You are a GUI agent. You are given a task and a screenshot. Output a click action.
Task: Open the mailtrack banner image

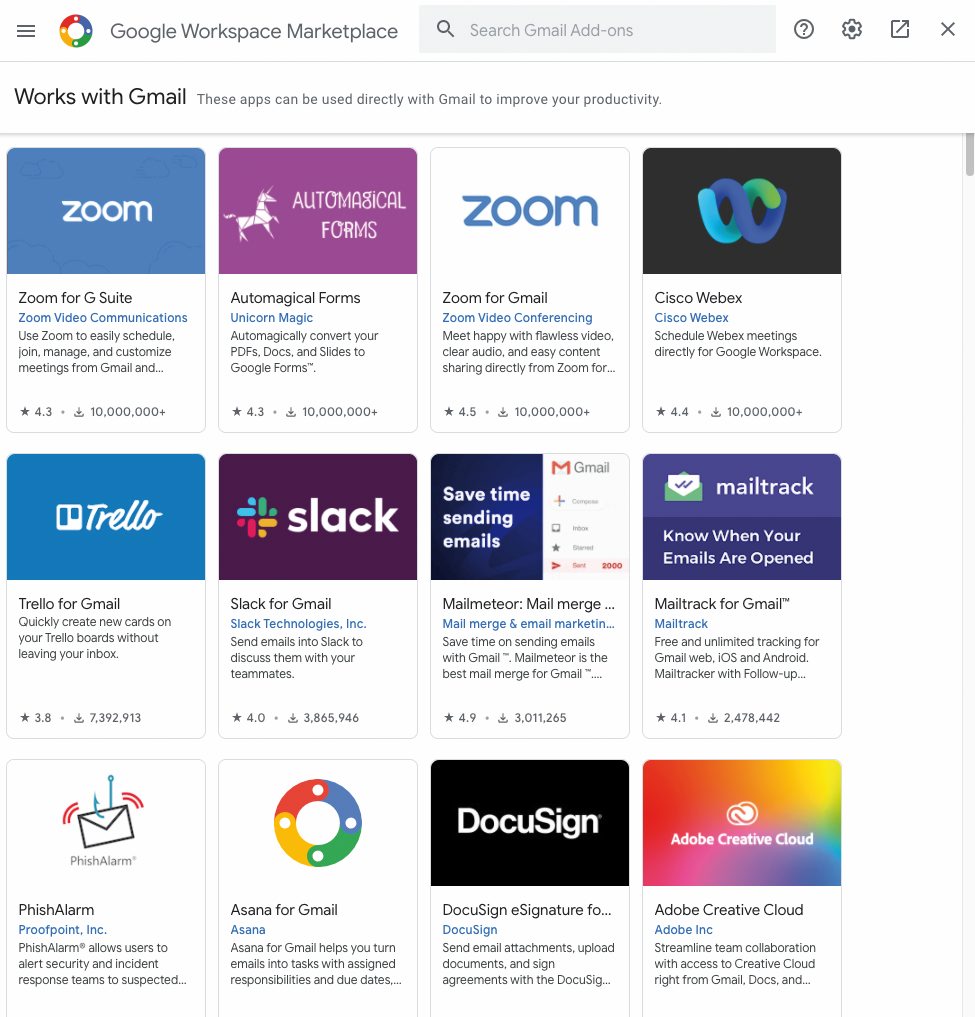742,517
